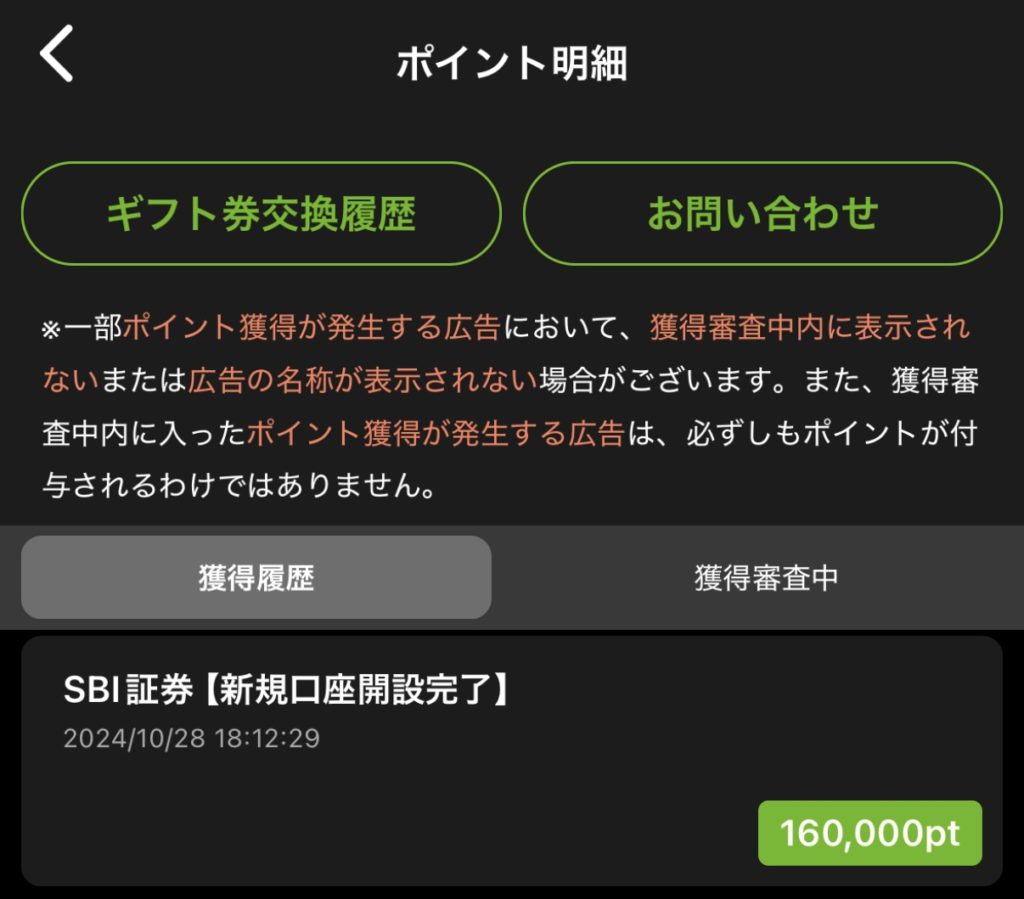Click the timestamp 2024/10/28 18:12:29
The height and width of the screenshot is (899, 1024).
coord(192,739)
